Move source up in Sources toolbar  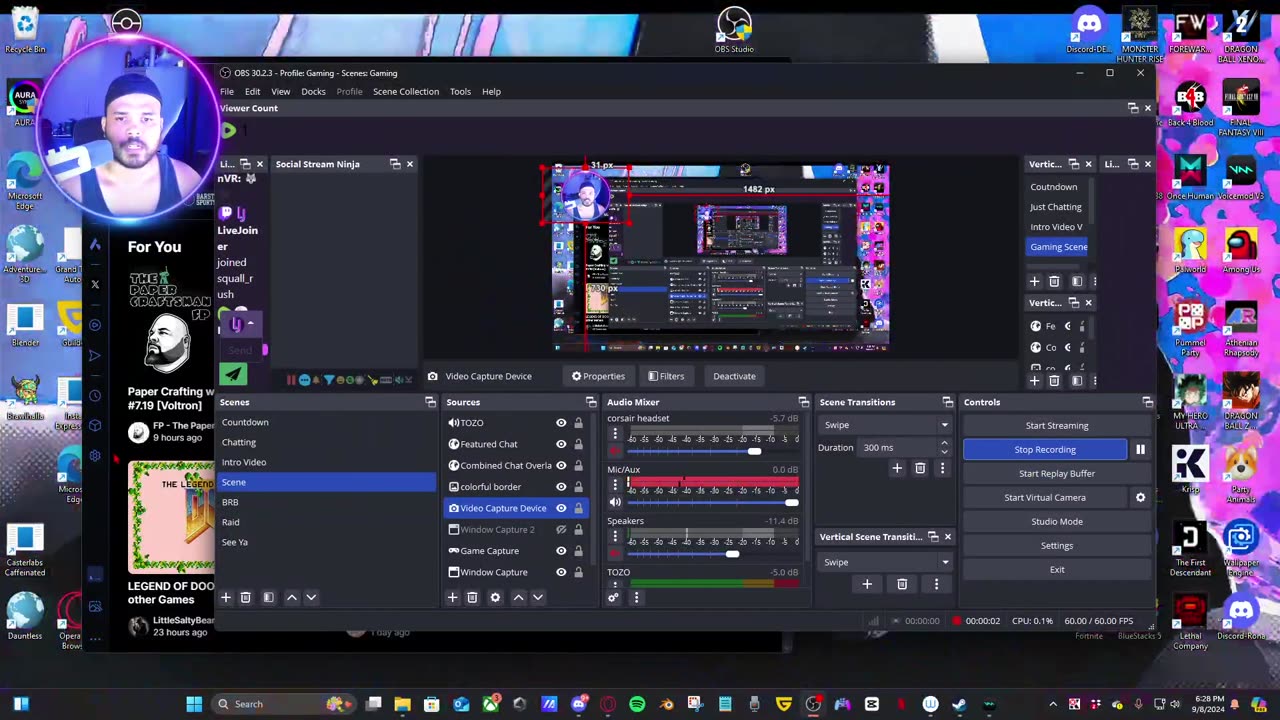518,597
